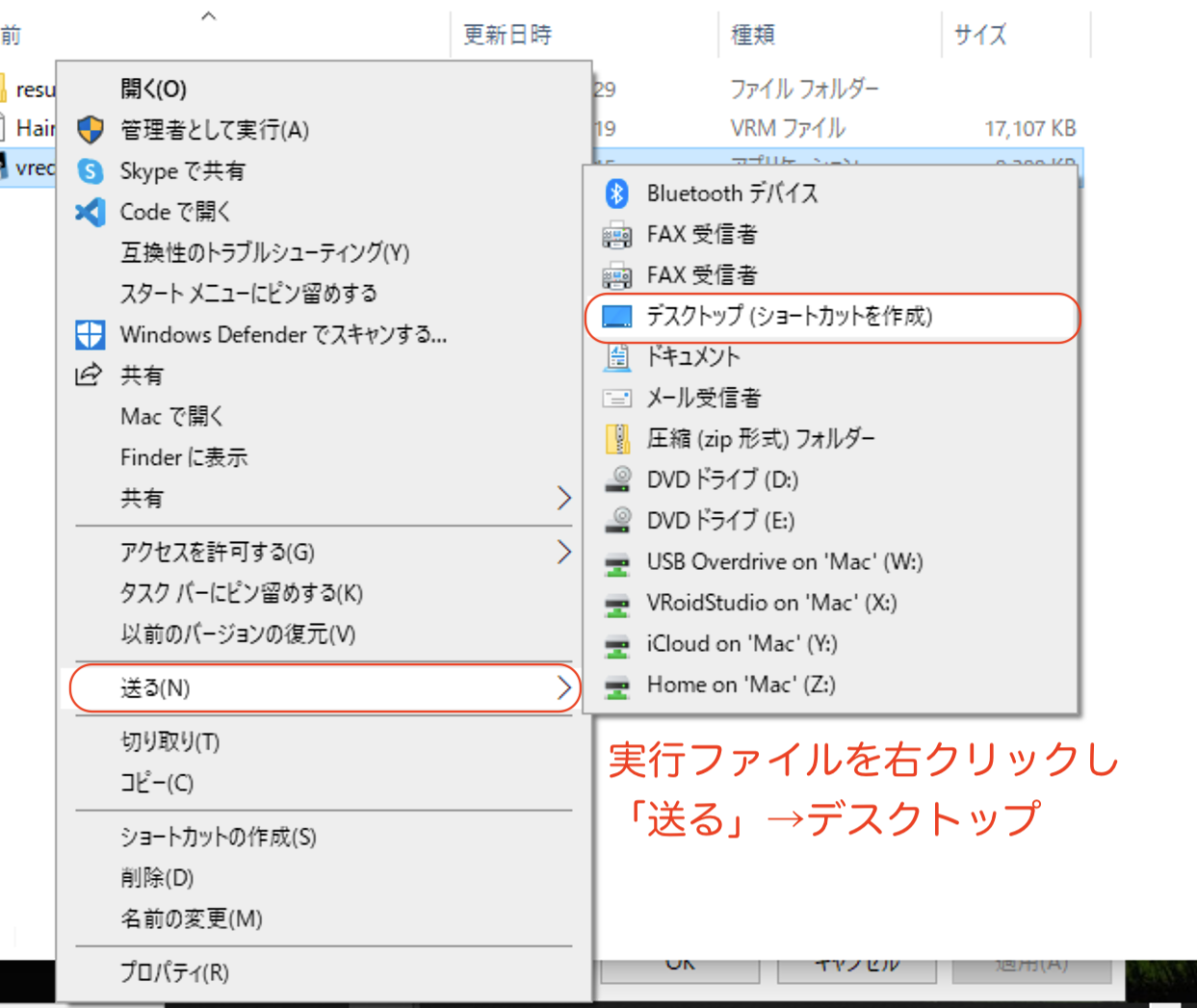Expand the アクセスを許可する submenu arrow

click(x=562, y=552)
